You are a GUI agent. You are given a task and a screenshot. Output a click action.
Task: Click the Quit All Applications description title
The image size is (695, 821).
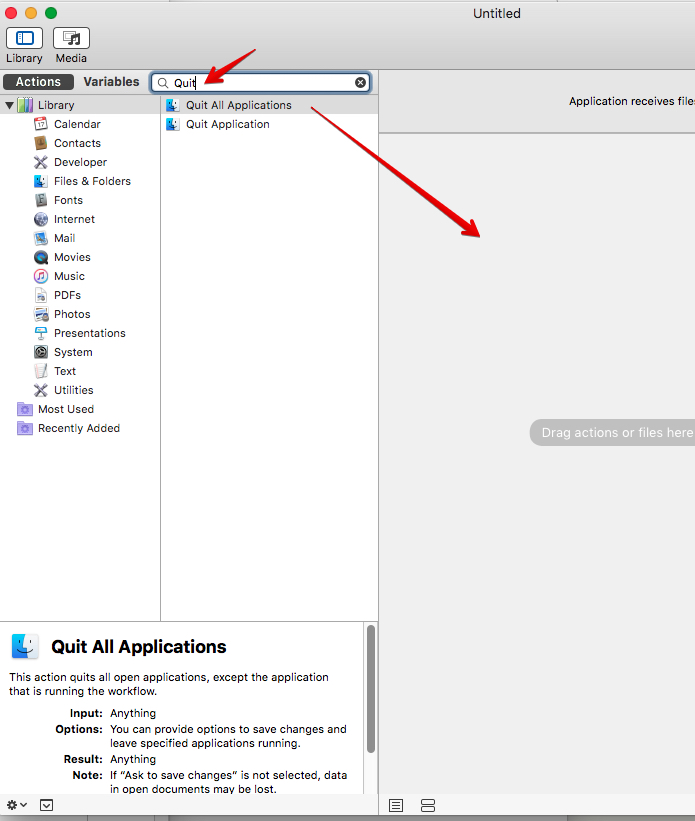coord(139,647)
